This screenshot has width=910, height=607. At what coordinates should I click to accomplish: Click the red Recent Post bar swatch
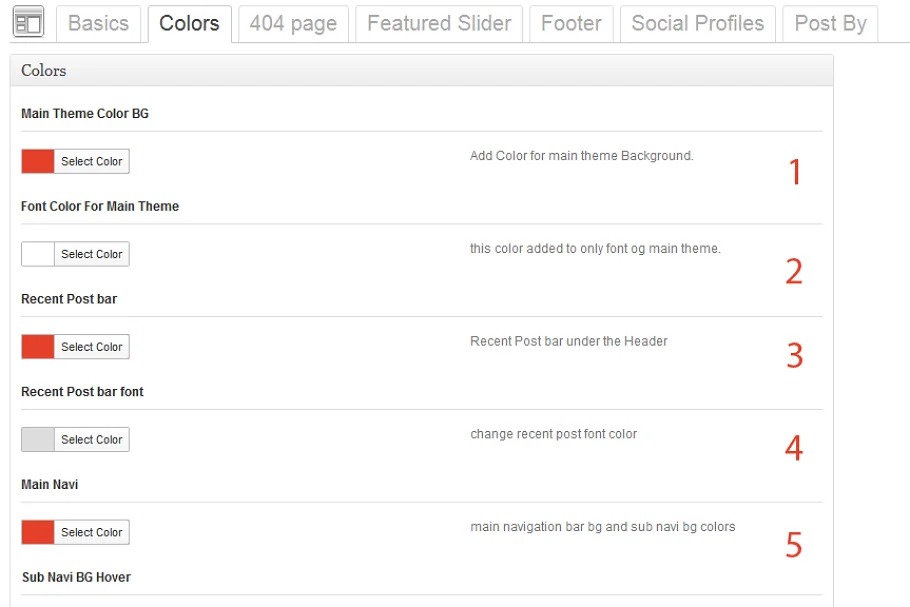tap(38, 347)
